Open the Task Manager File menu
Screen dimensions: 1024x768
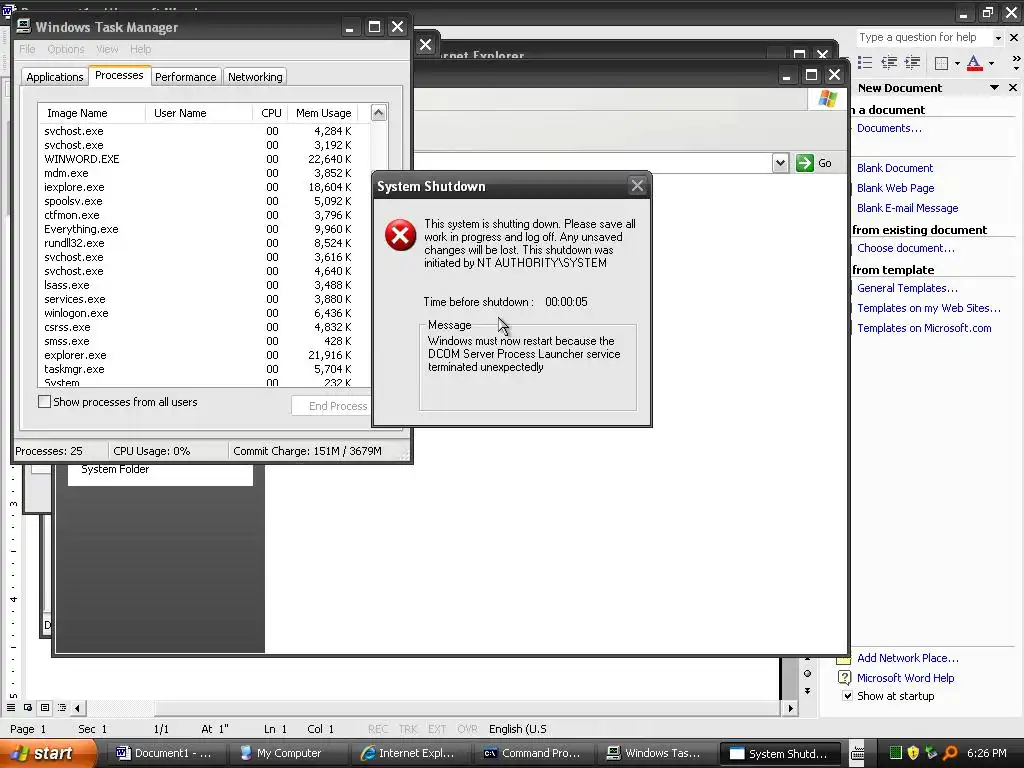point(27,49)
